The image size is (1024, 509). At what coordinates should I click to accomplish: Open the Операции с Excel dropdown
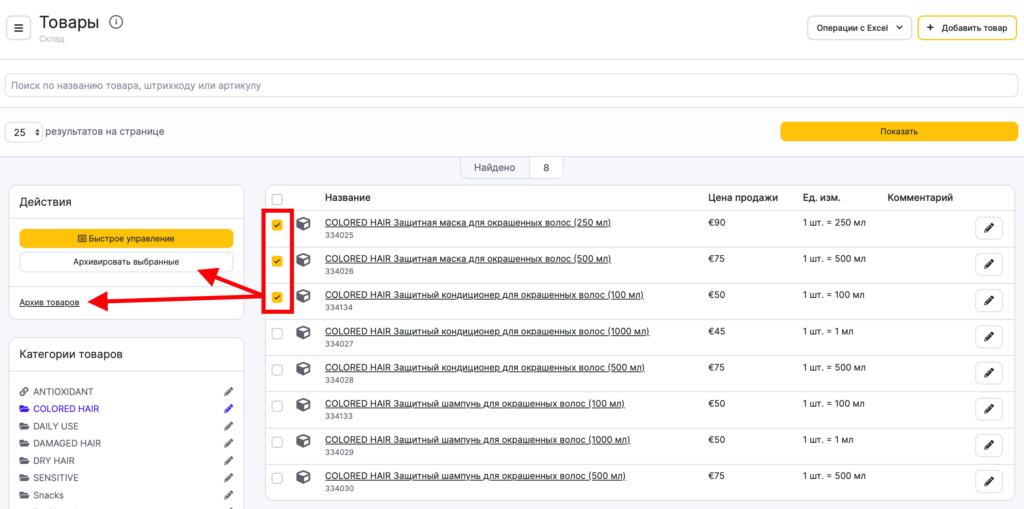point(859,28)
